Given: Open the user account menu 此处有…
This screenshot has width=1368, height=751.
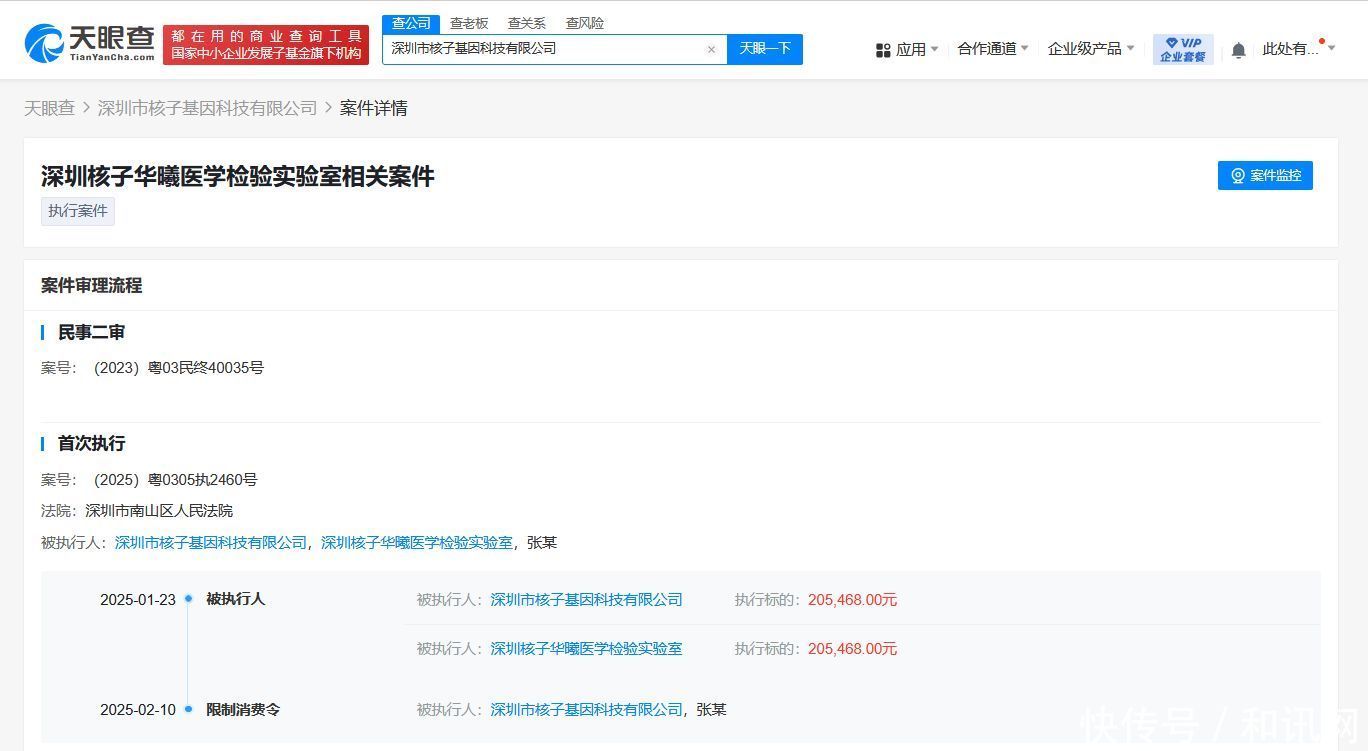Looking at the screenshot, I should (1297, 49).
